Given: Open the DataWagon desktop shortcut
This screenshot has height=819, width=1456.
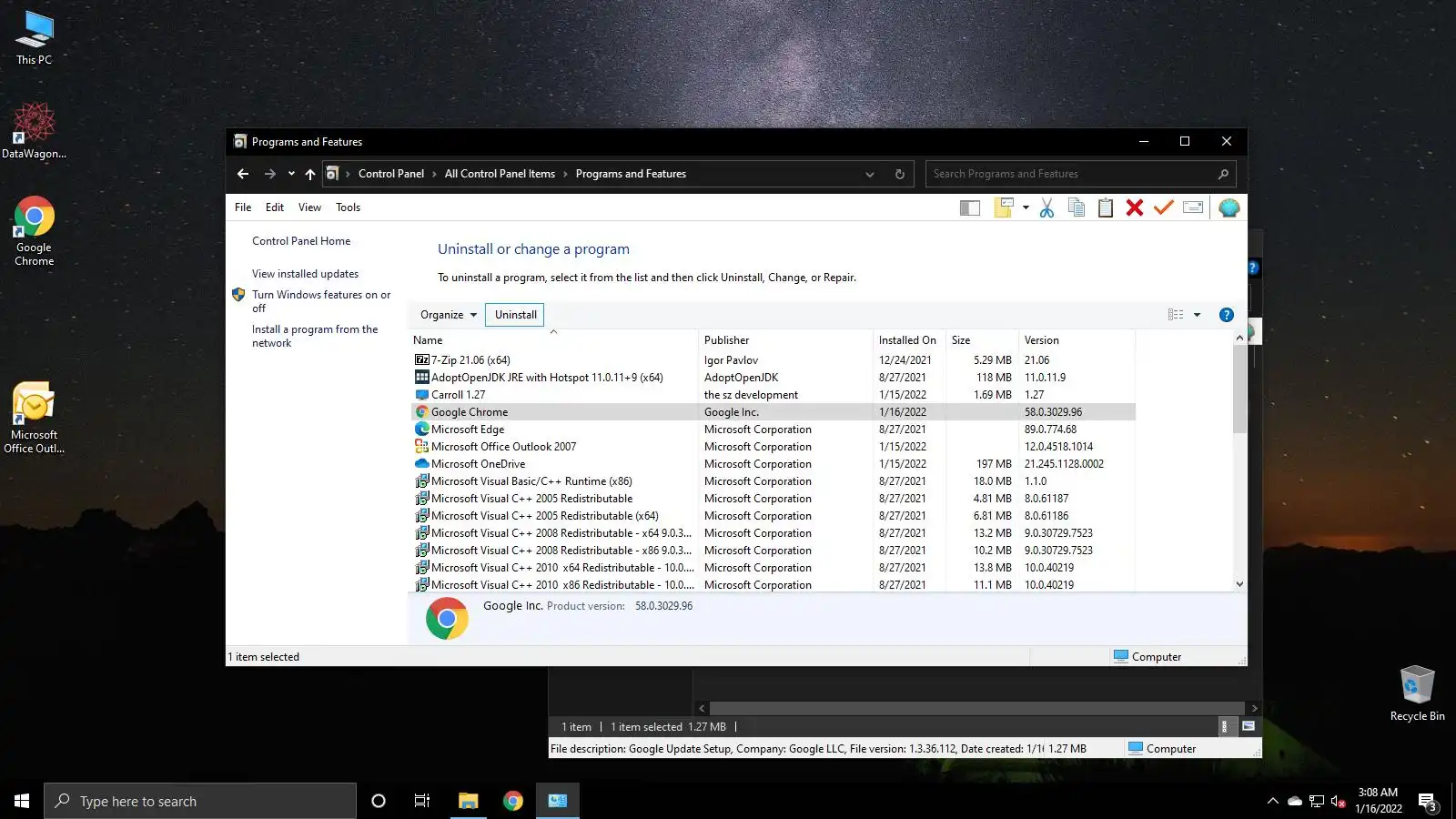Looking at the screenshot, I should (35, 131).
